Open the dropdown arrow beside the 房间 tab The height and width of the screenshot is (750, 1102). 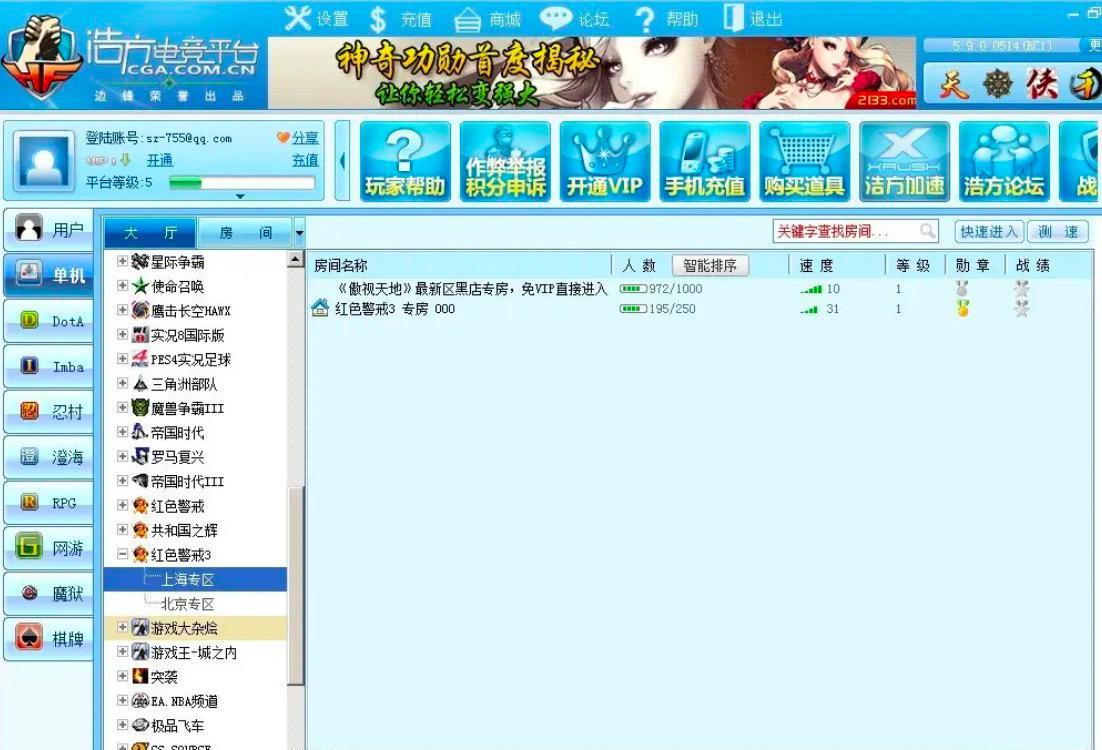click(x=299, y=233)
